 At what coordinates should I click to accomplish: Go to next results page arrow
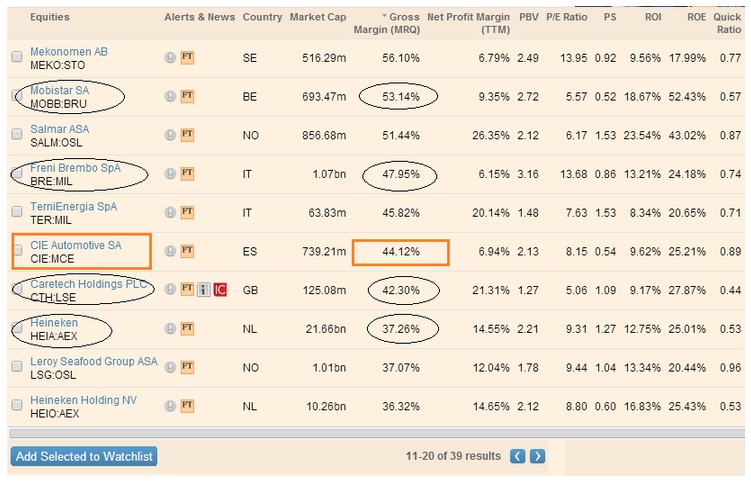point(537,456)
